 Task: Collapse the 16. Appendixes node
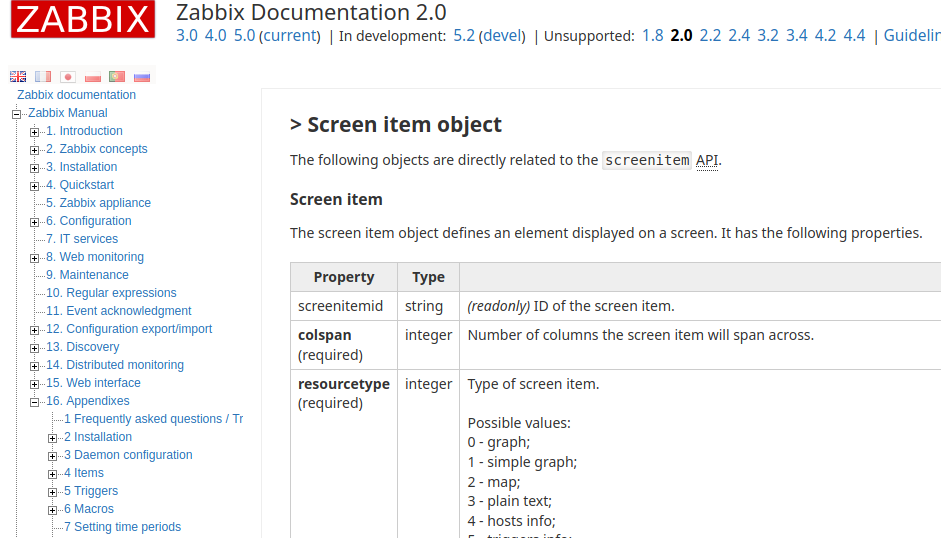point(35,402)
